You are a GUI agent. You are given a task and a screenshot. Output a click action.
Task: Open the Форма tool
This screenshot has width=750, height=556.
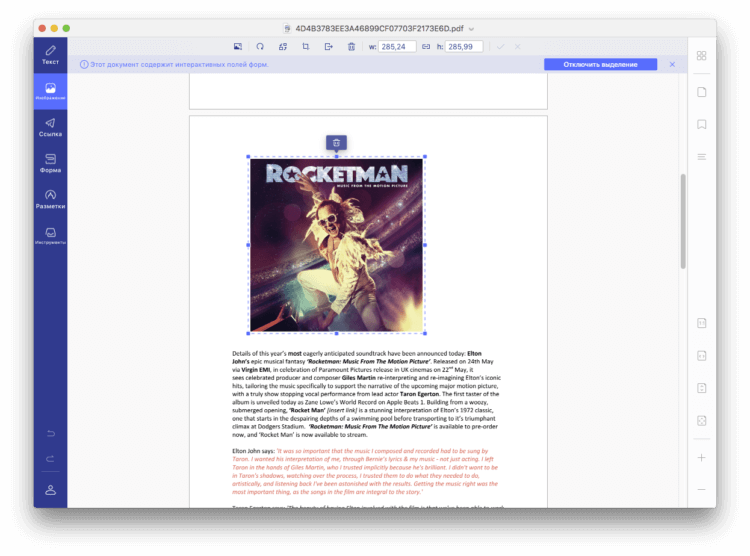tap(50, 163)
